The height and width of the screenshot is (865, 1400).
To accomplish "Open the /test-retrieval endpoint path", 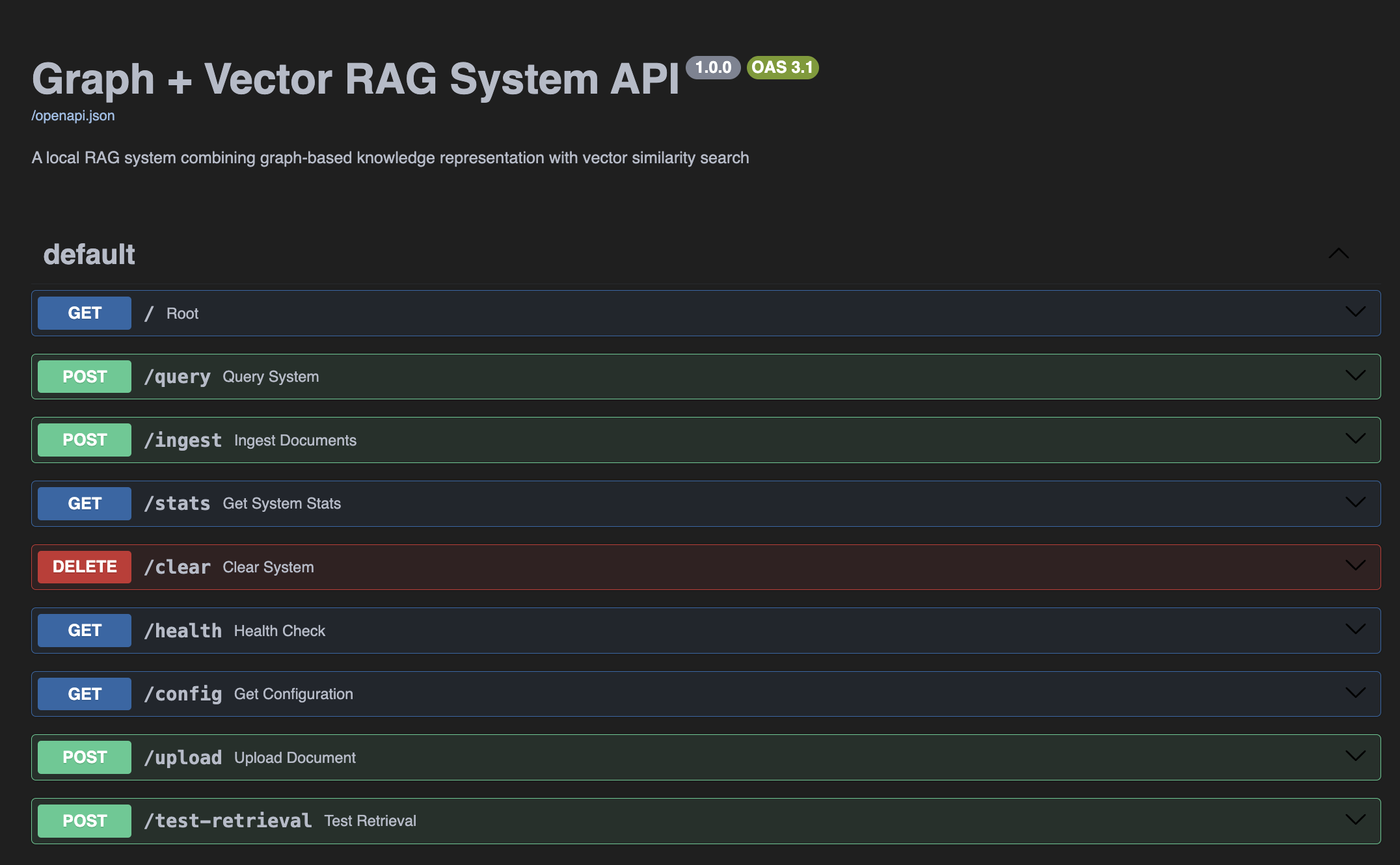I will (228, 821).
